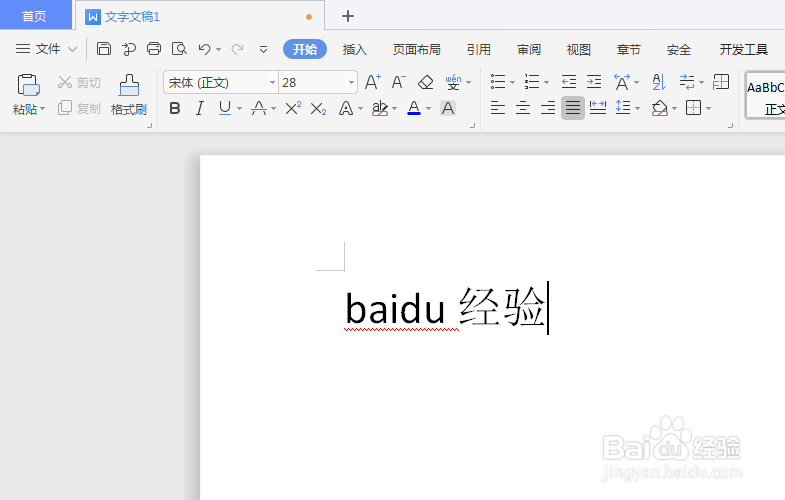785x500 pixels.
Task: Click the numbered list icon
Action: tap(532, 82)
